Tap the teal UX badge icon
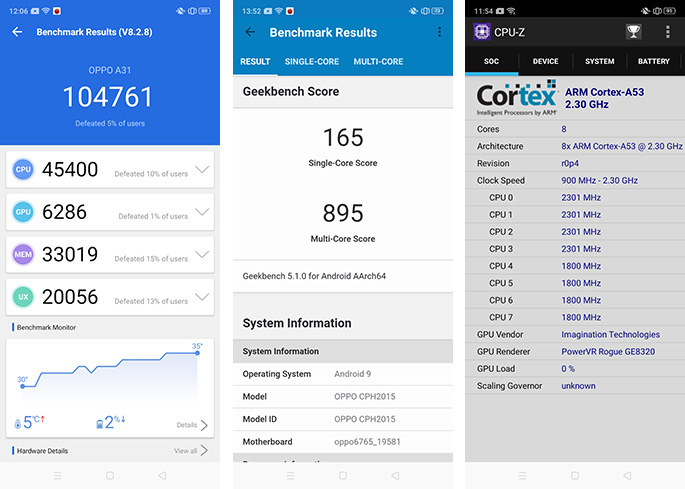The image size is (685, 489). click(x=24, y=296)
